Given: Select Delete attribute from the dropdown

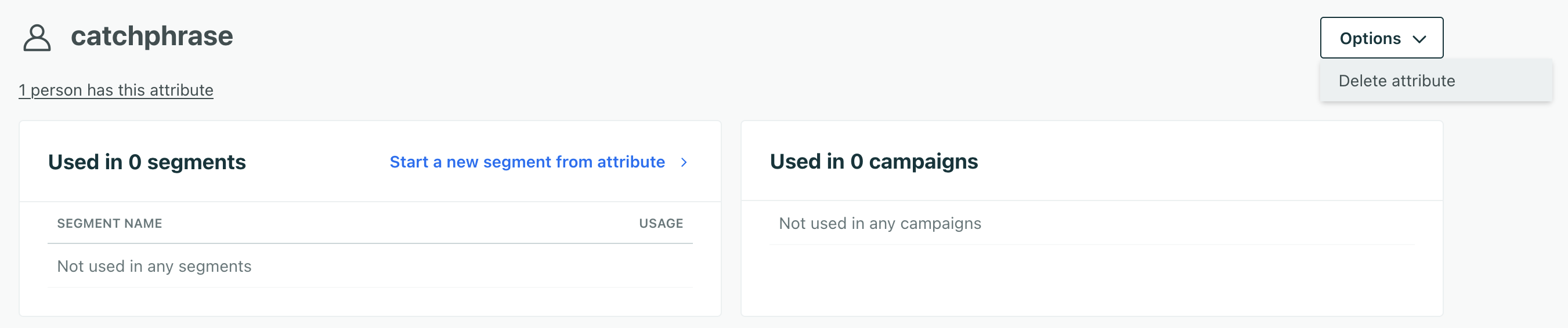Looking at the screenshot, I should click(x=1396, y=81).
